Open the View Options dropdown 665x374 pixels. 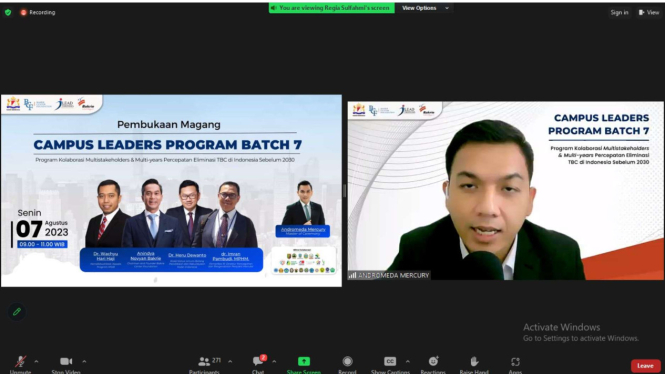tap(425, 8)
